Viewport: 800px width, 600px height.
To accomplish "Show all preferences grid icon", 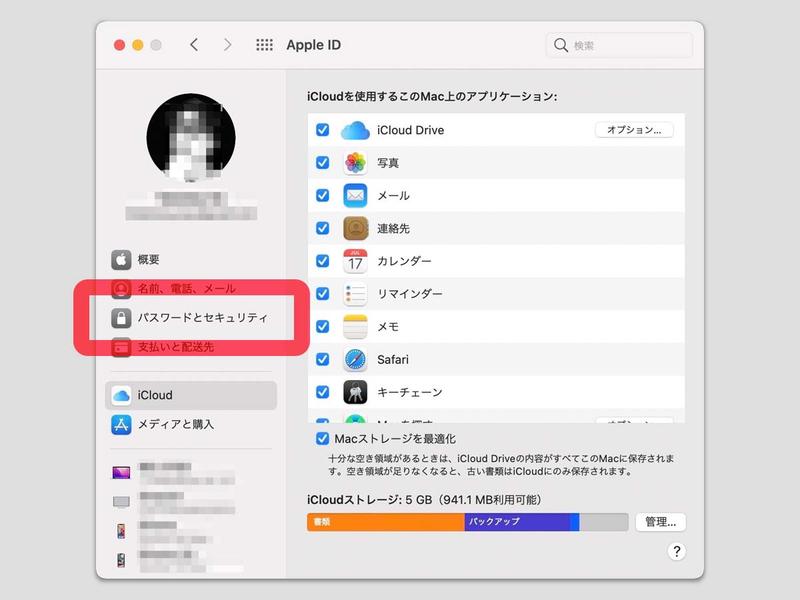I will pos(264,45).
